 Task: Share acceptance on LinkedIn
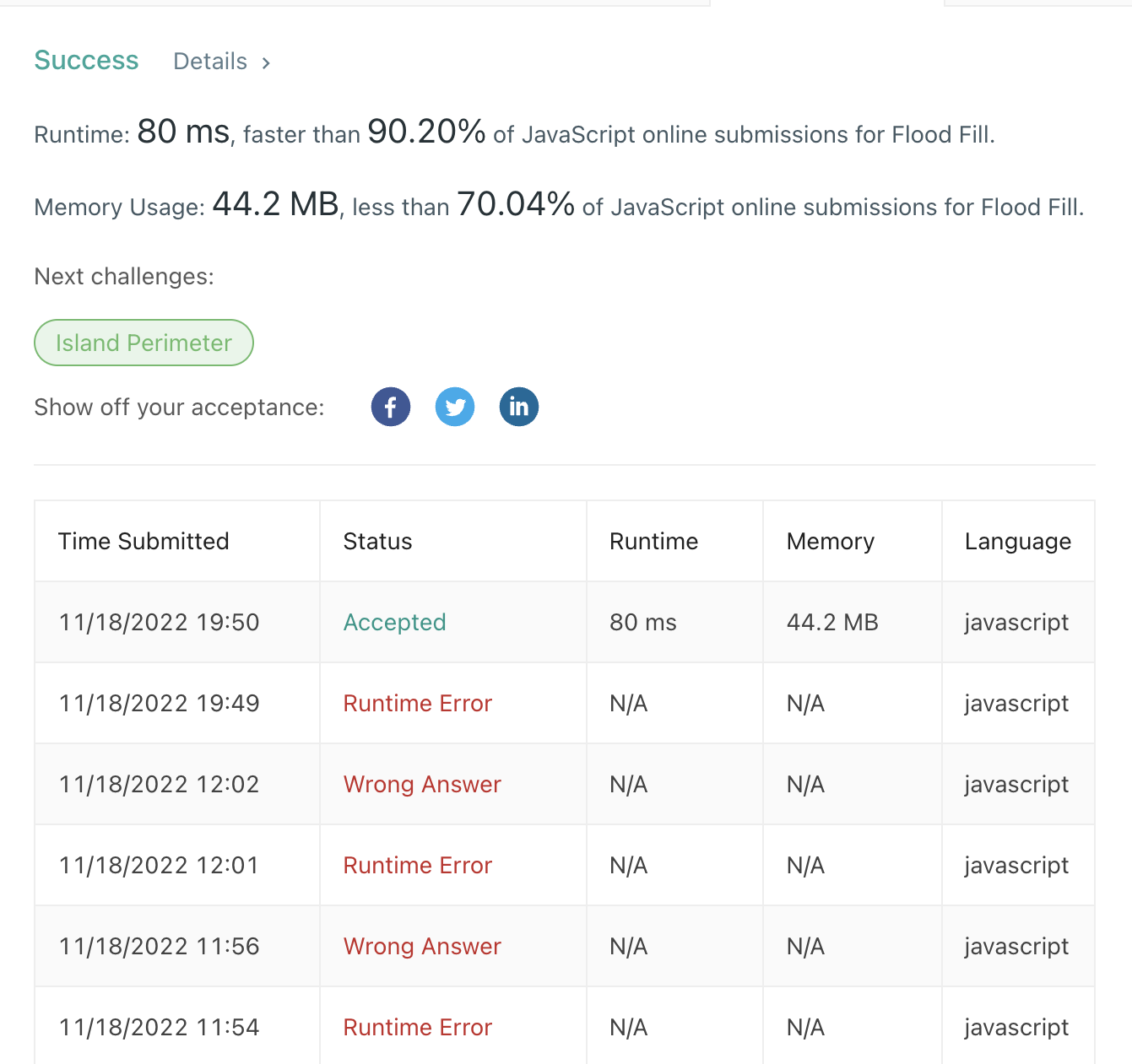click(519, 407)
